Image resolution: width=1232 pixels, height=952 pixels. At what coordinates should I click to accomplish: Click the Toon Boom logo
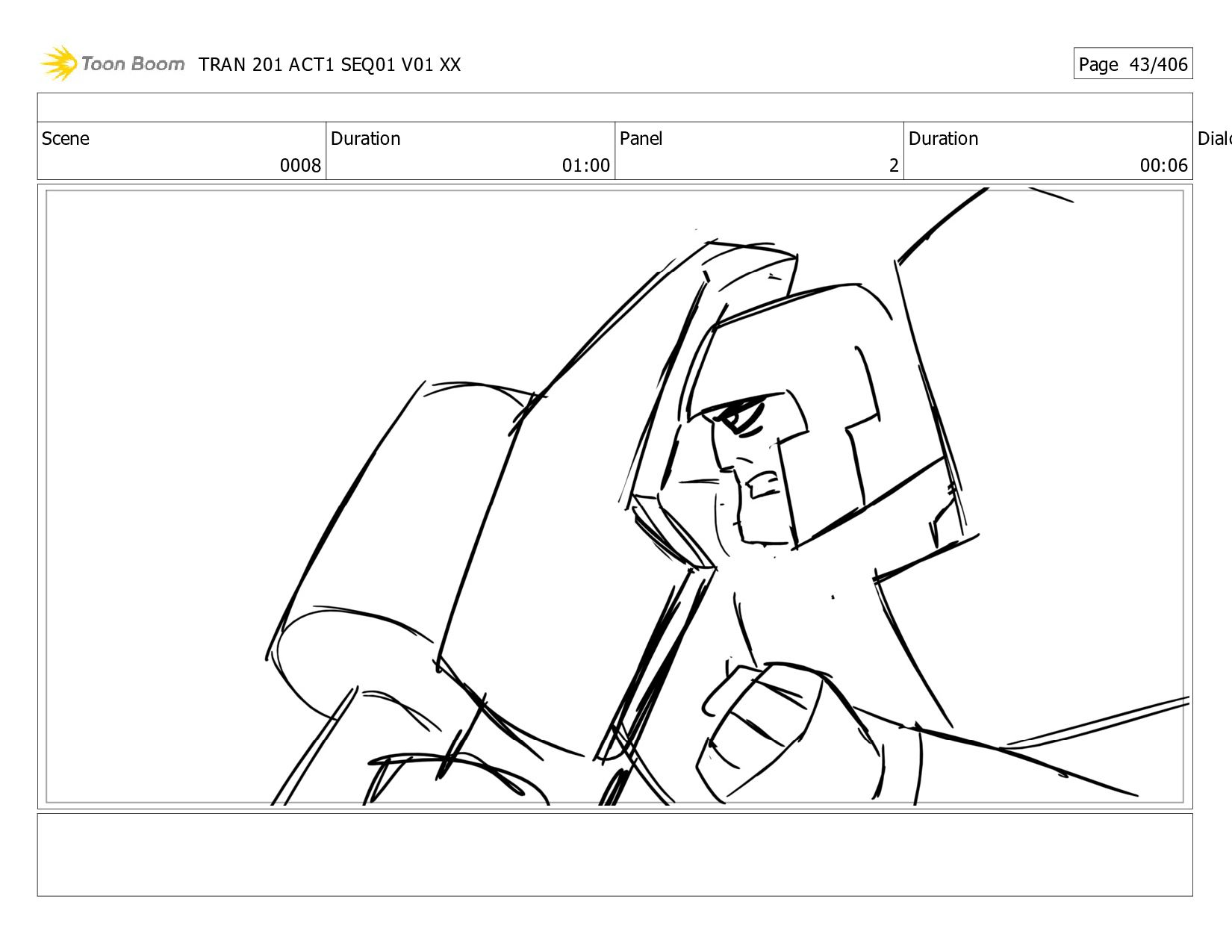point(112,63)
